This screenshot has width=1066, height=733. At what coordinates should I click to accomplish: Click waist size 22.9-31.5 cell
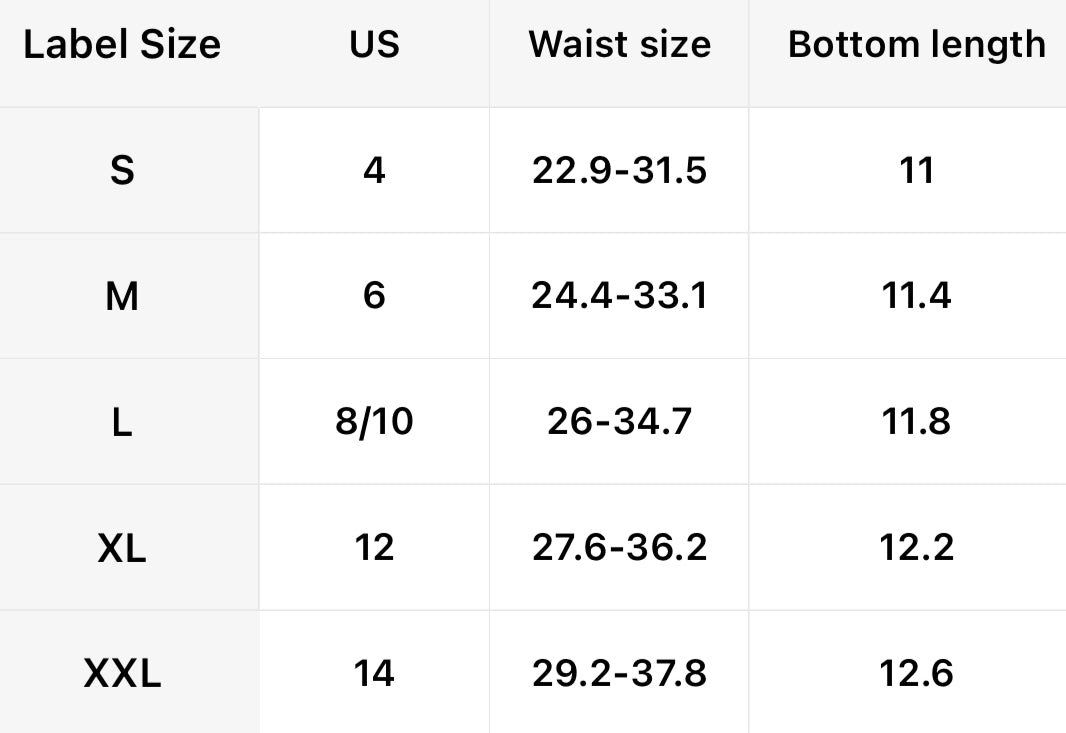619,171
